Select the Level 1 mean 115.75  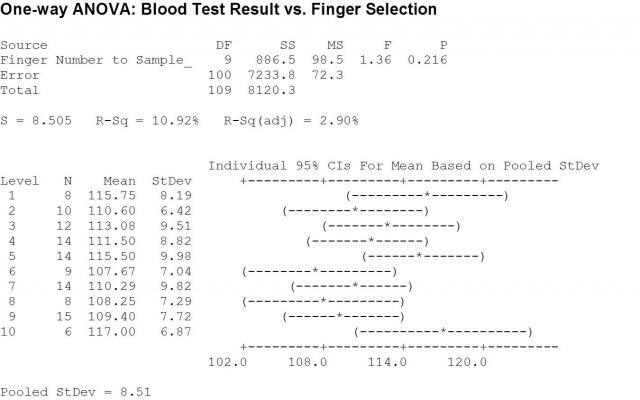coord(118,195)
